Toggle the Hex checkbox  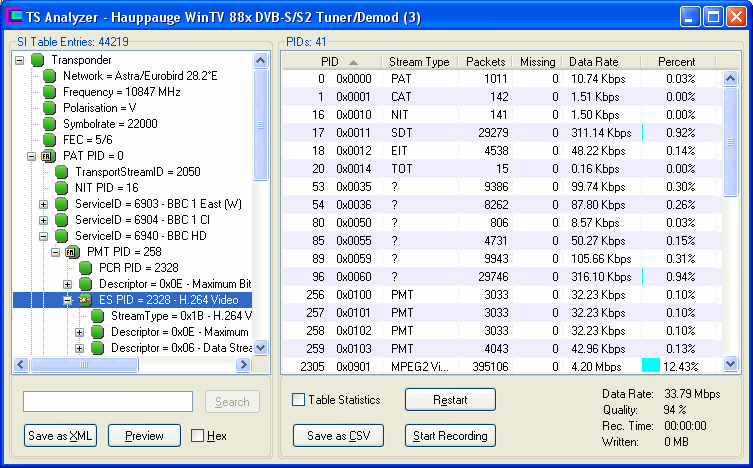click(x=198, y=436)
